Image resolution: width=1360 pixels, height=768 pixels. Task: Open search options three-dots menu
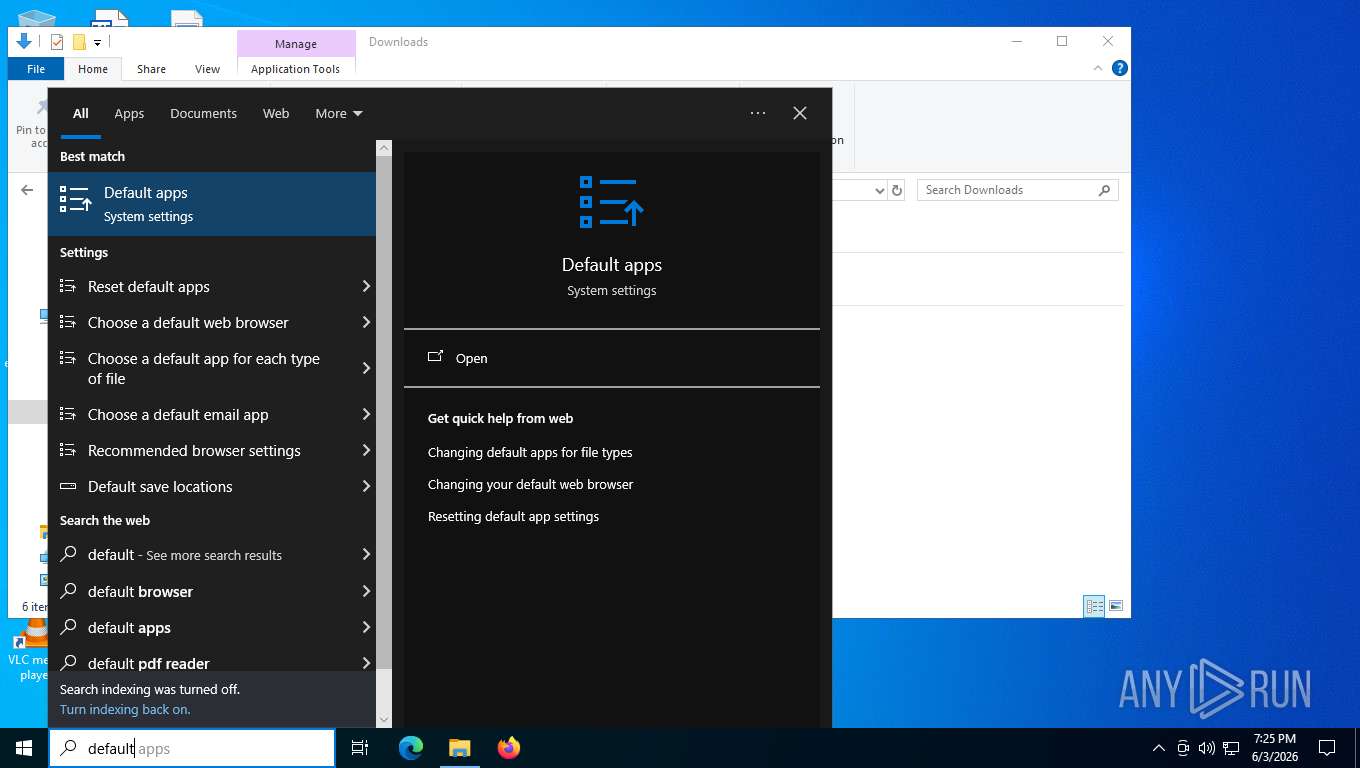coord(758,113)
